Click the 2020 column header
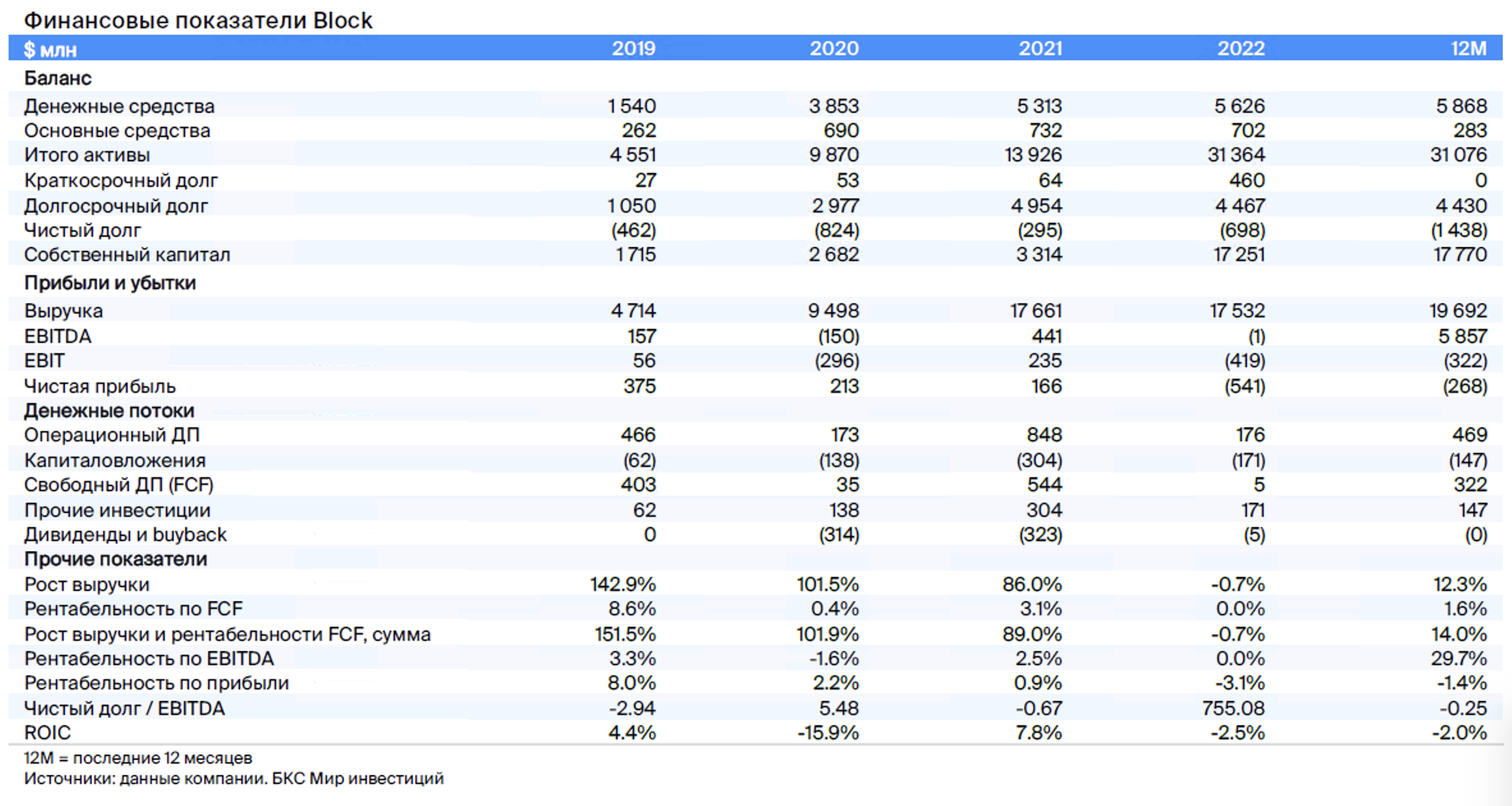This screenshot has height=806, width=1512. 834,49
